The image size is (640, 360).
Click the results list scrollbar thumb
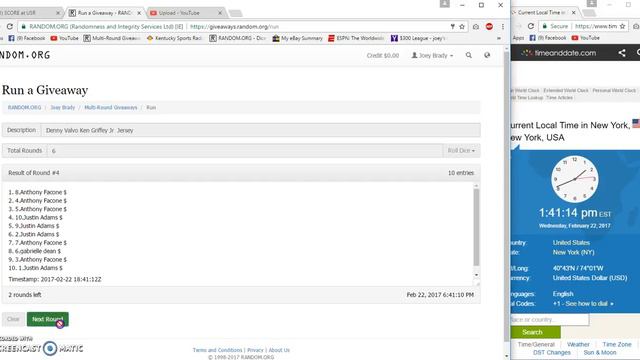point(476,227)
